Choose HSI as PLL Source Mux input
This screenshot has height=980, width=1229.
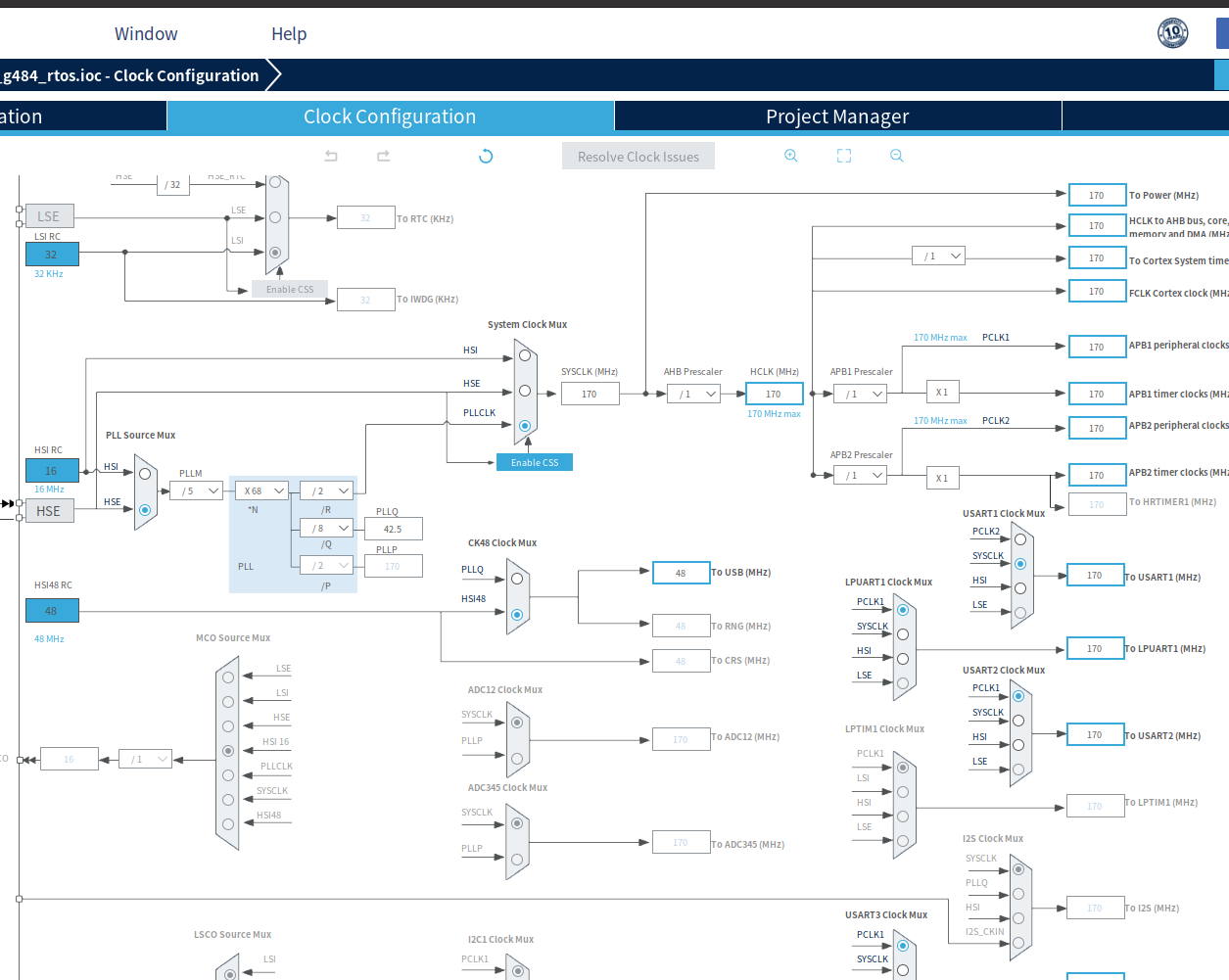point(145,474)
